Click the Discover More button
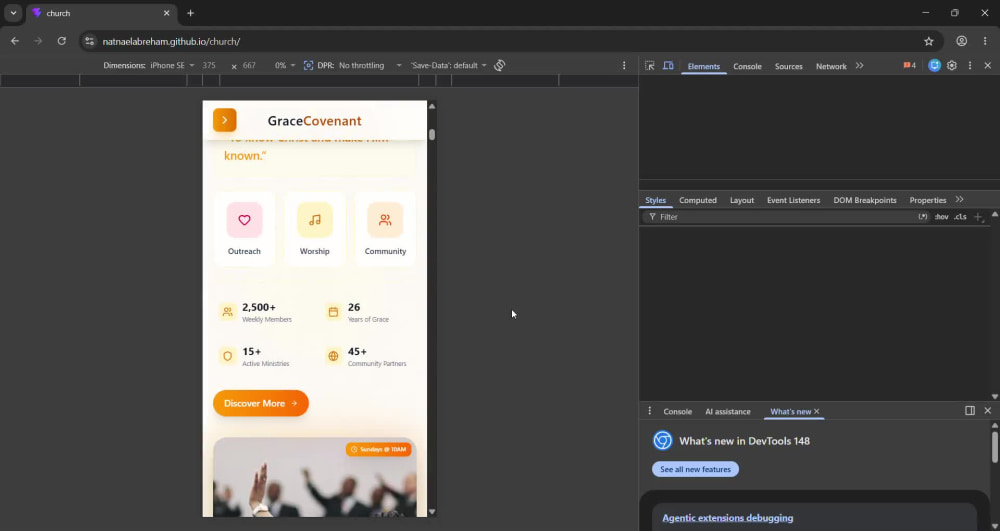Screen dimensions: 1000x531 [261, 403]
